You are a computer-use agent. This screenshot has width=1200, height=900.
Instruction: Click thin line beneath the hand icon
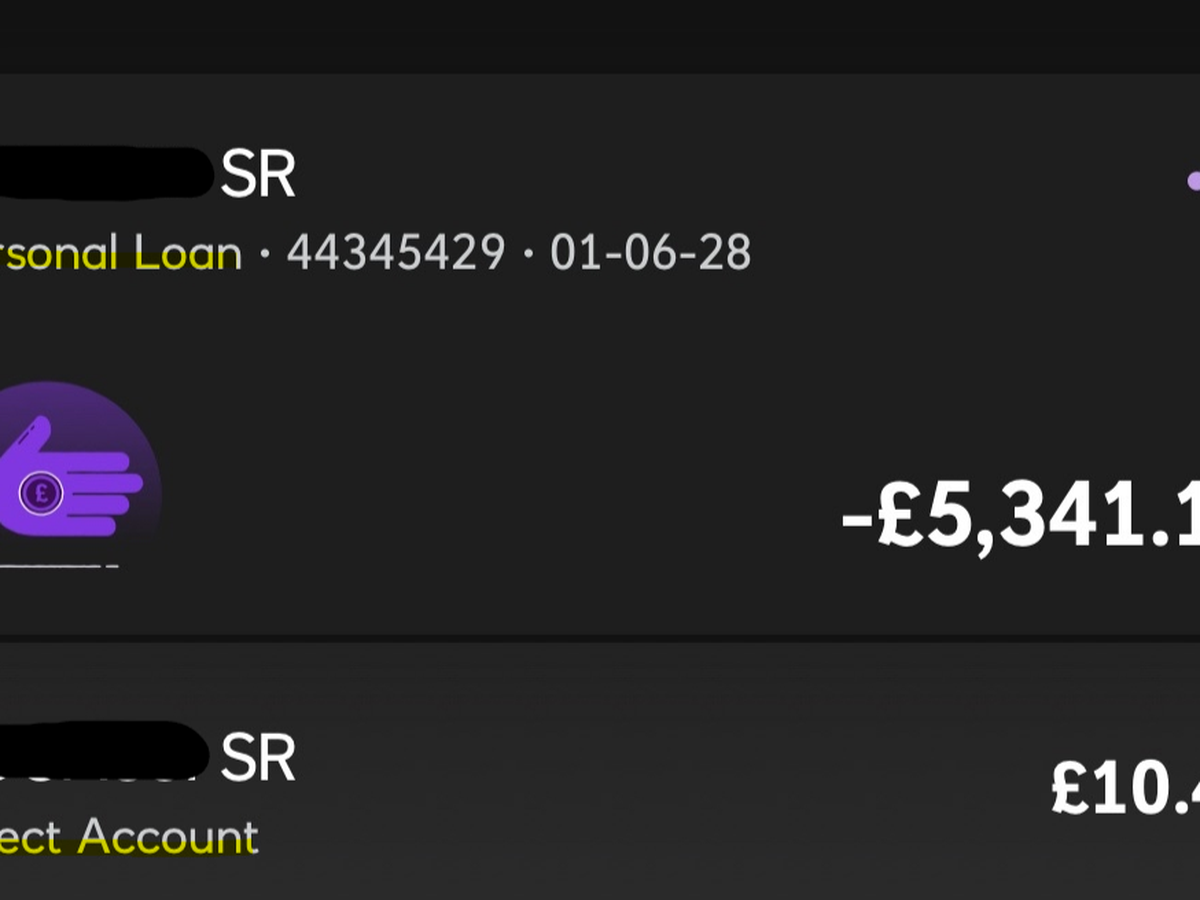click(60, 566)
